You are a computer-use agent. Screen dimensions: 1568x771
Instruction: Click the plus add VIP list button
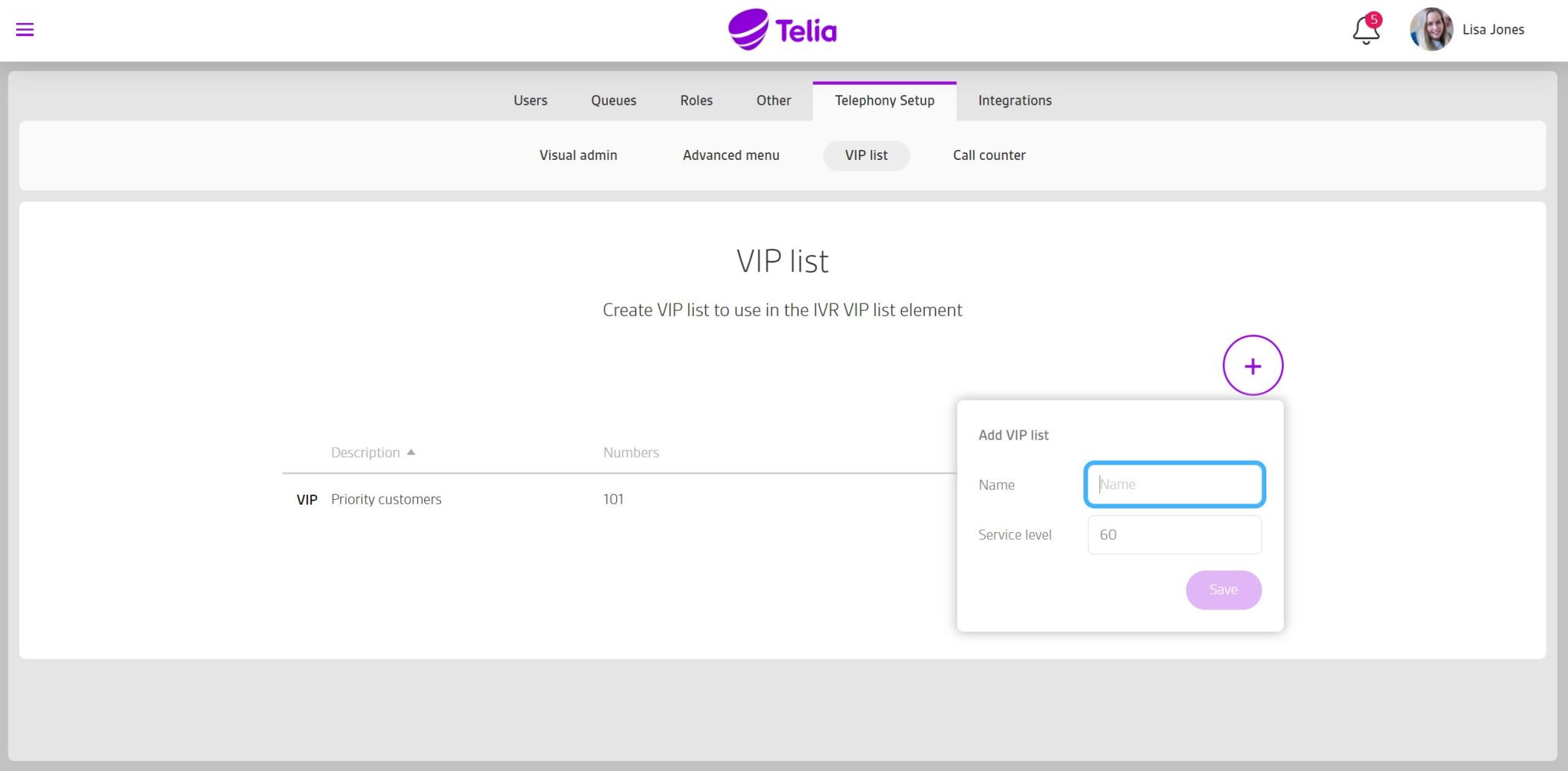(1253, 366)
